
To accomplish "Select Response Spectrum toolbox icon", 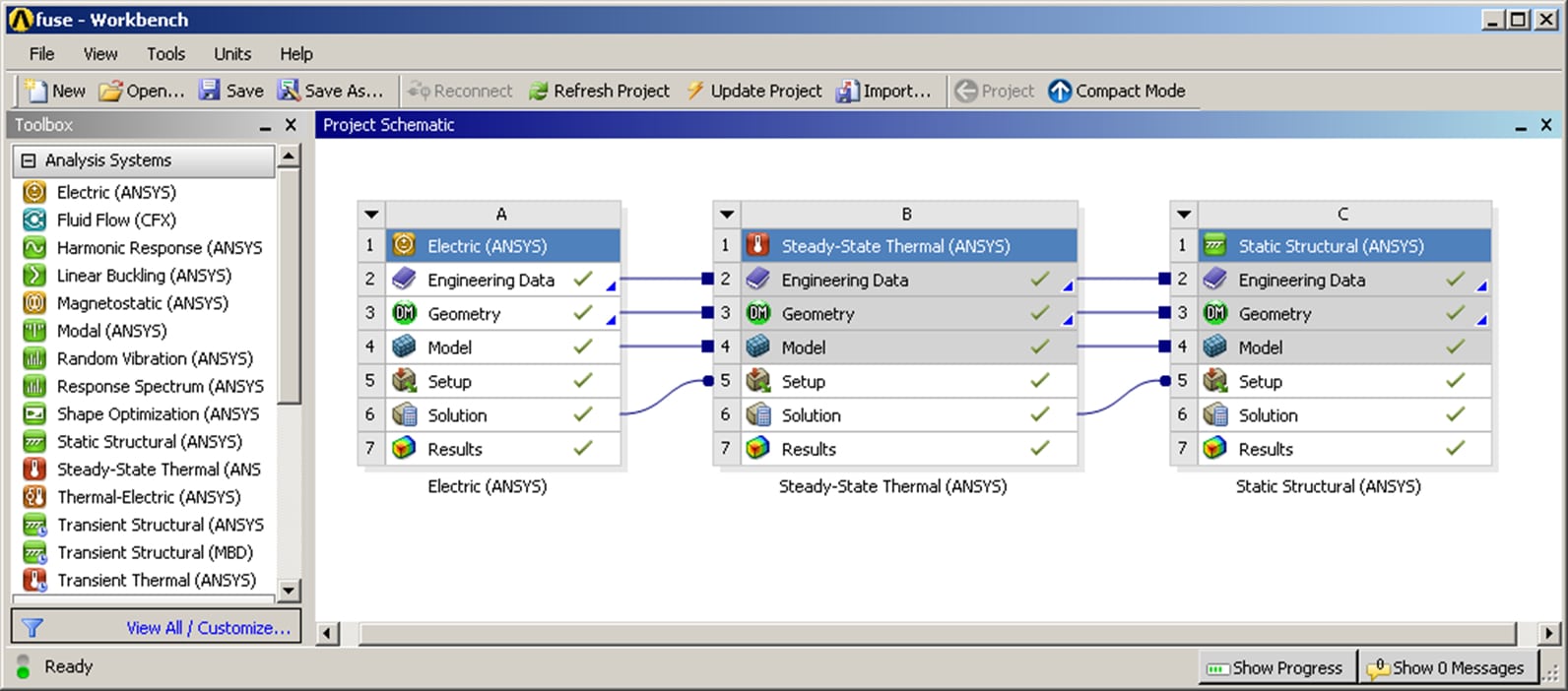I will (34, 386).
